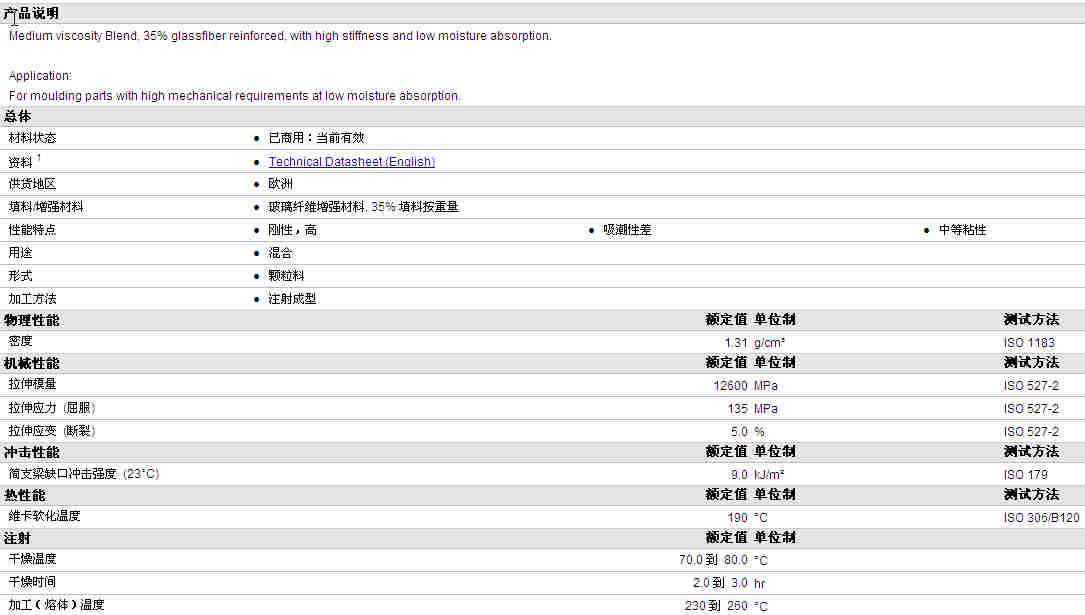Select the 混合 value
1085x615 pixels.
pyautogui.click(x=280, y=253)
